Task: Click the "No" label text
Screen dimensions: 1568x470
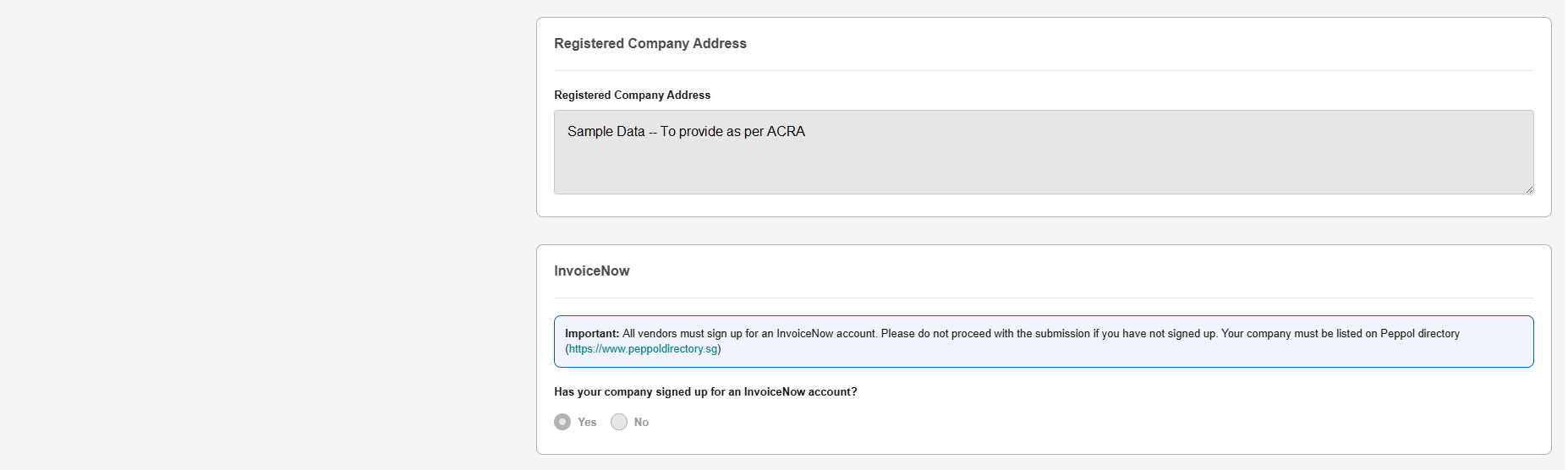Action: (x=642, y=422)
